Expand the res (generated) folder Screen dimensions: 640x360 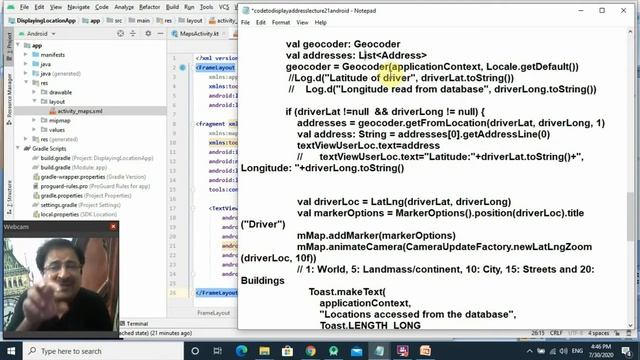pyautogui.click(x=26, y=139)
